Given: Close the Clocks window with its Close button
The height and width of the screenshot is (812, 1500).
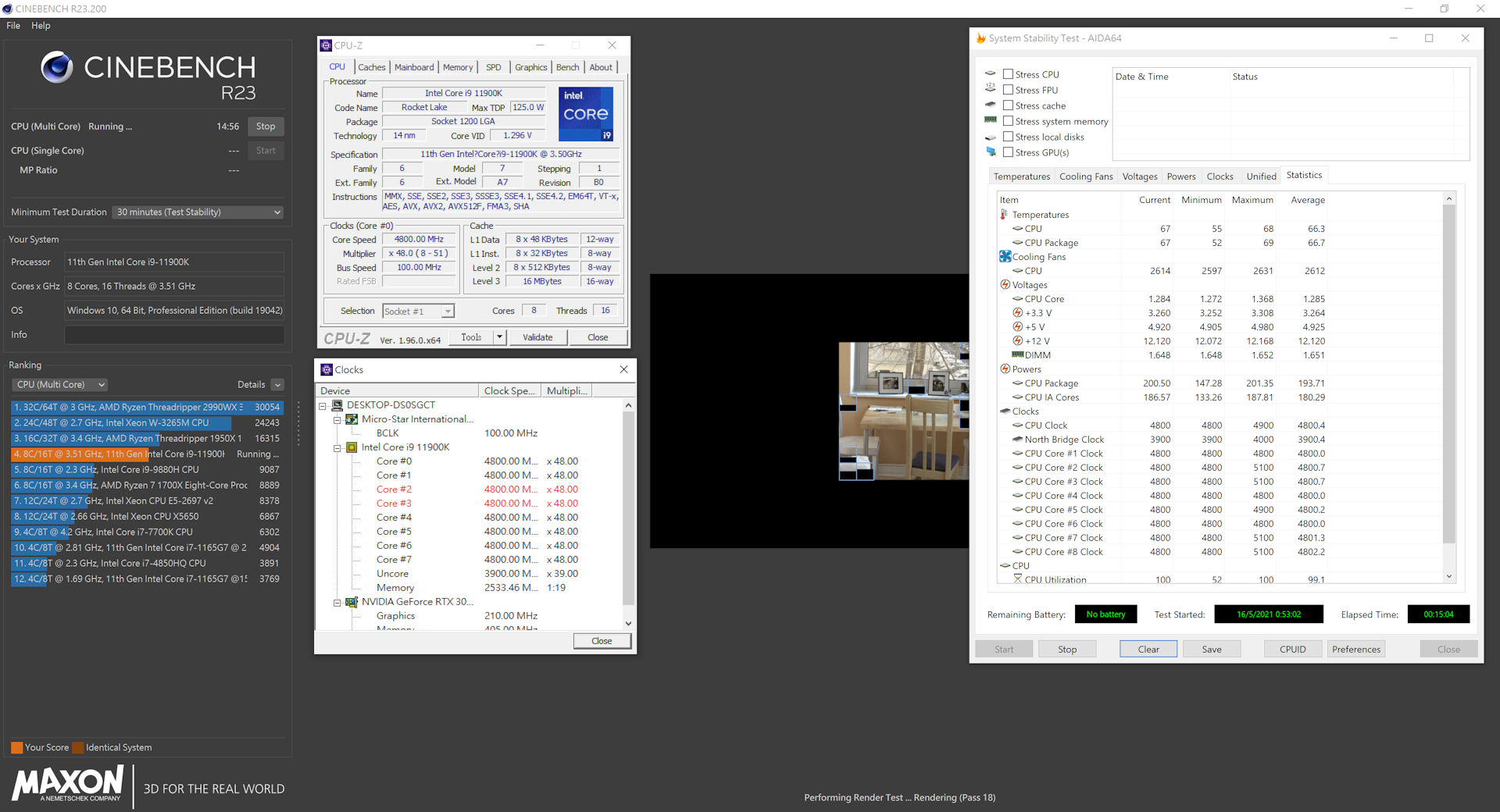Looking at the screenshot, I should 602,641.
